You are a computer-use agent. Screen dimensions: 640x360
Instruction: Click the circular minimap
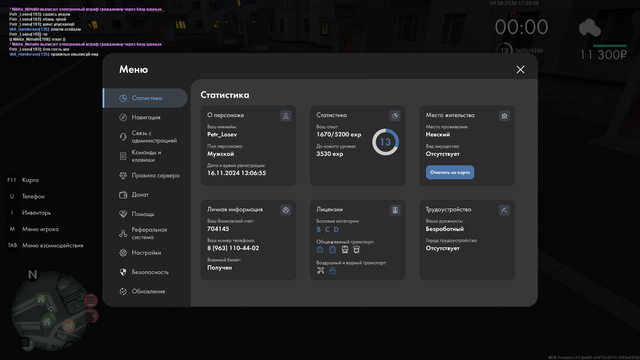pyautogui.click(x=51, y=310)
